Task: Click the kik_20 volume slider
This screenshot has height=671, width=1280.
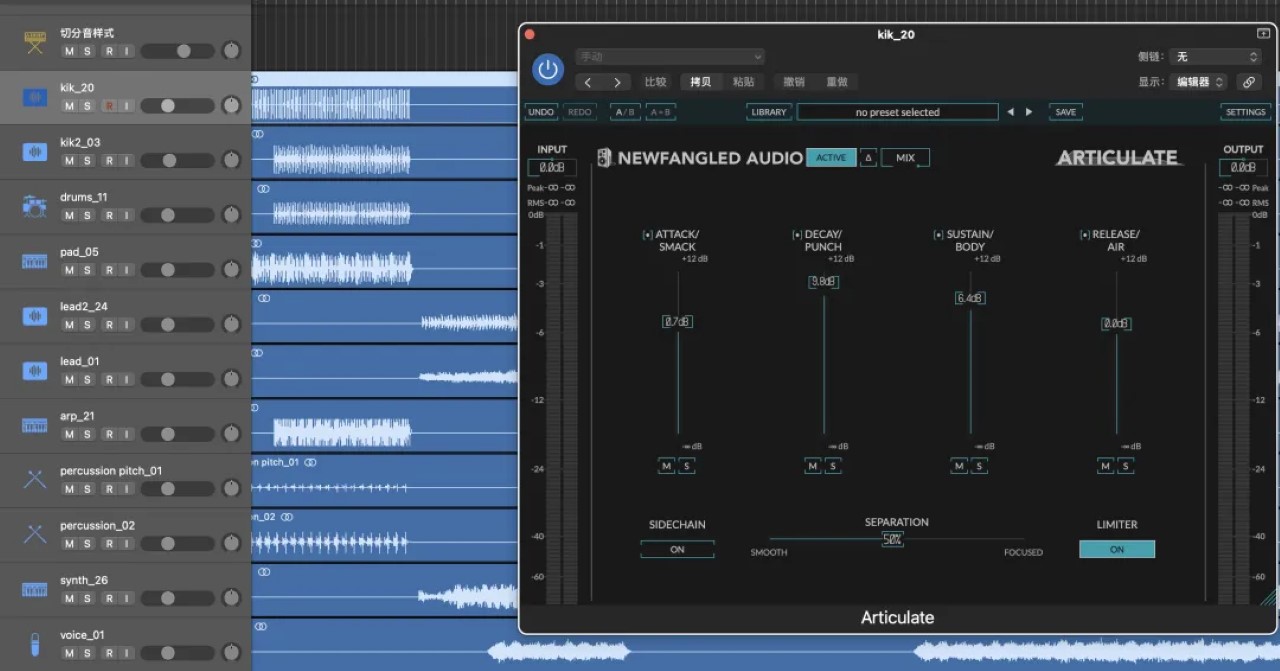Action: pyautogui.click(x=177, y=105)
